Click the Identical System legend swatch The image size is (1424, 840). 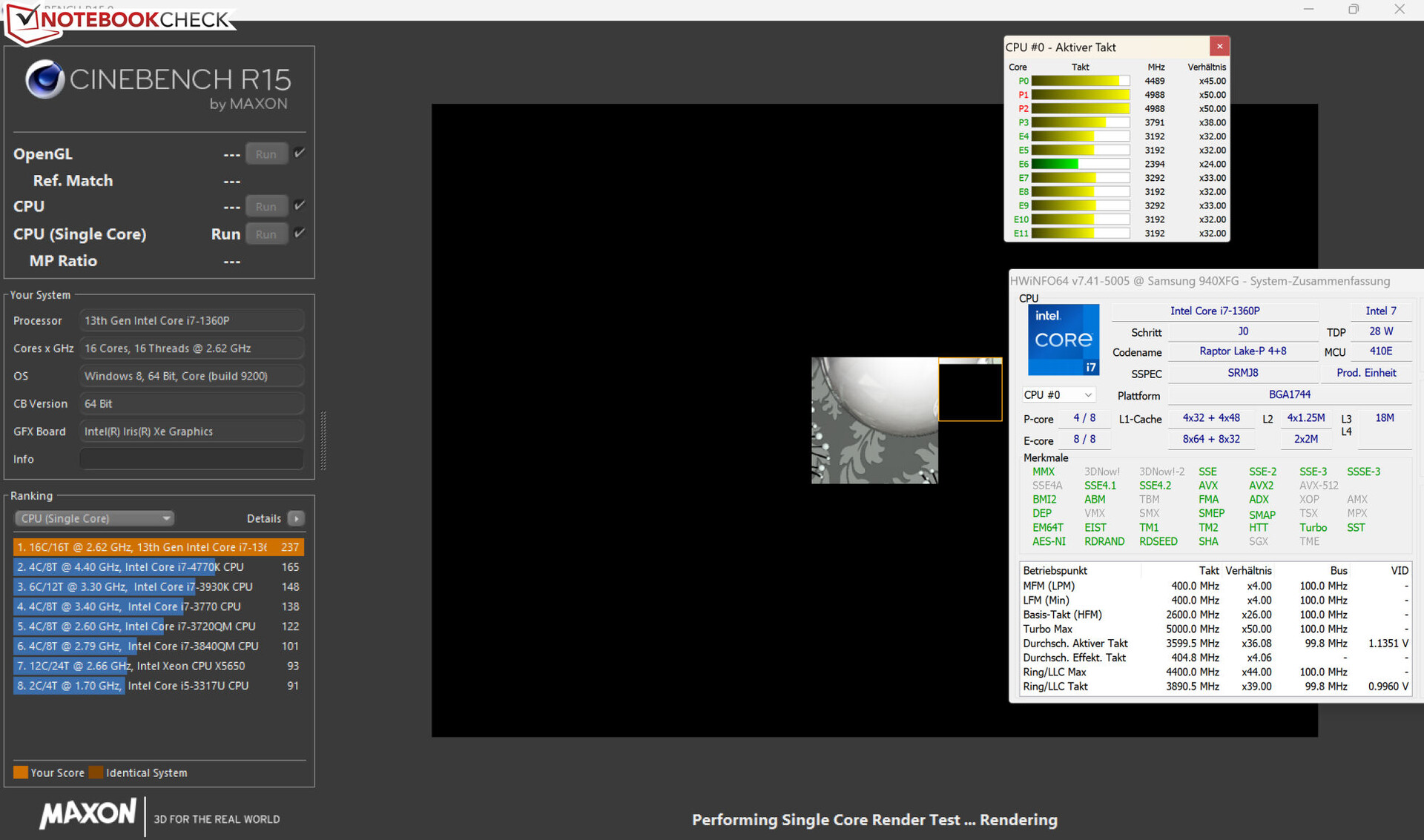pyautogui.click(x=96, y=773)
